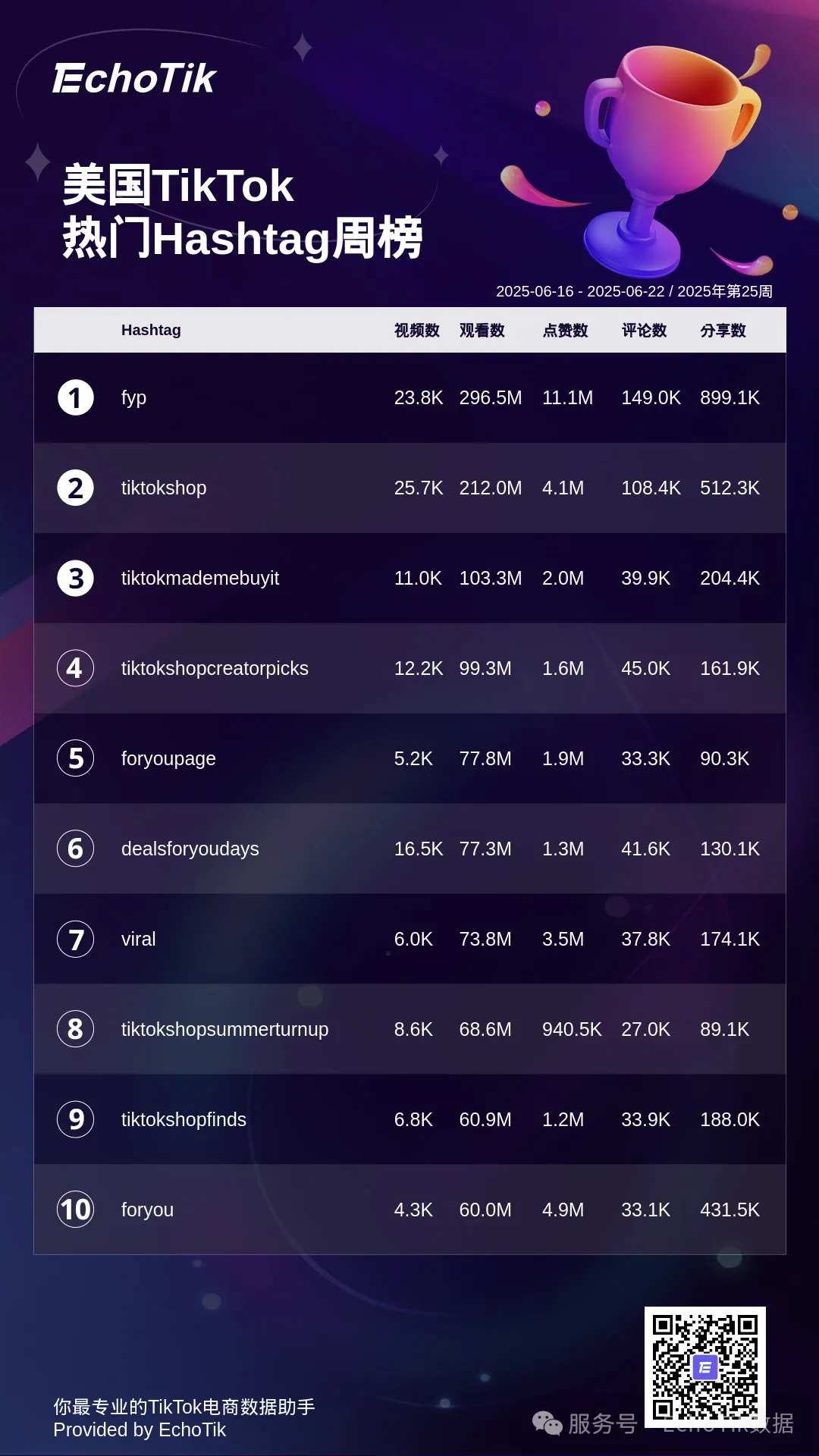Click the 分享数 column header
This screenshot has height=1456, width=819.
(x=723, y=330)
